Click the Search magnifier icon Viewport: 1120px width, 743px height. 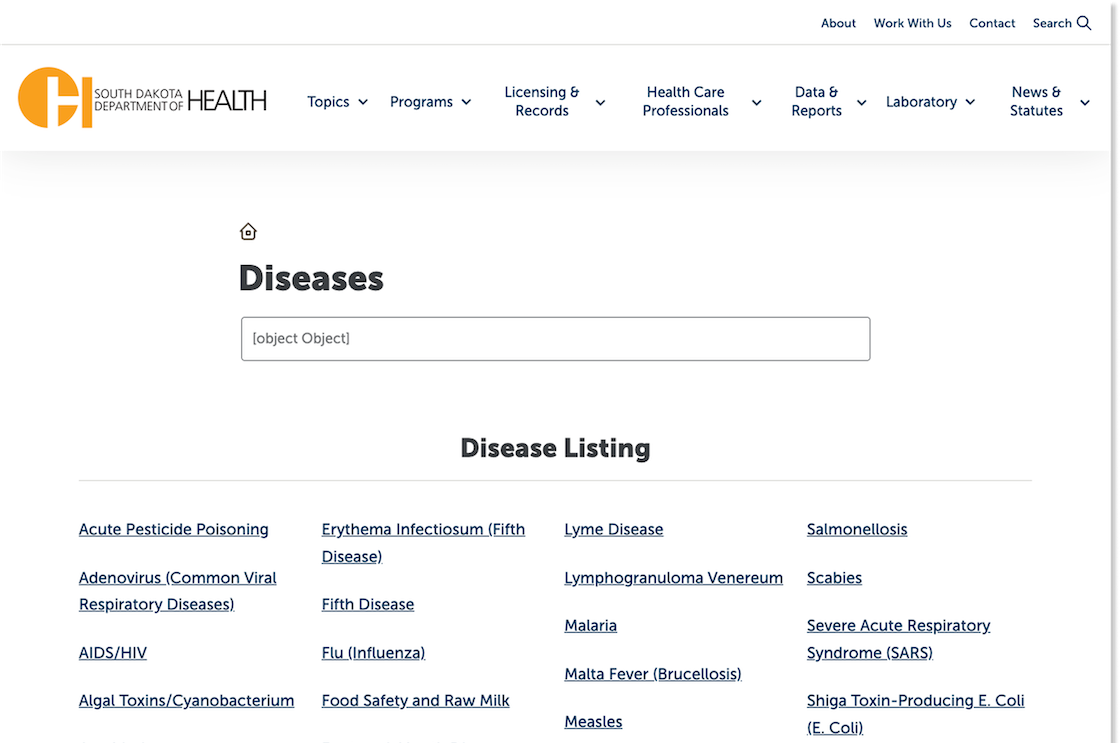click(x=1084, y=23)
